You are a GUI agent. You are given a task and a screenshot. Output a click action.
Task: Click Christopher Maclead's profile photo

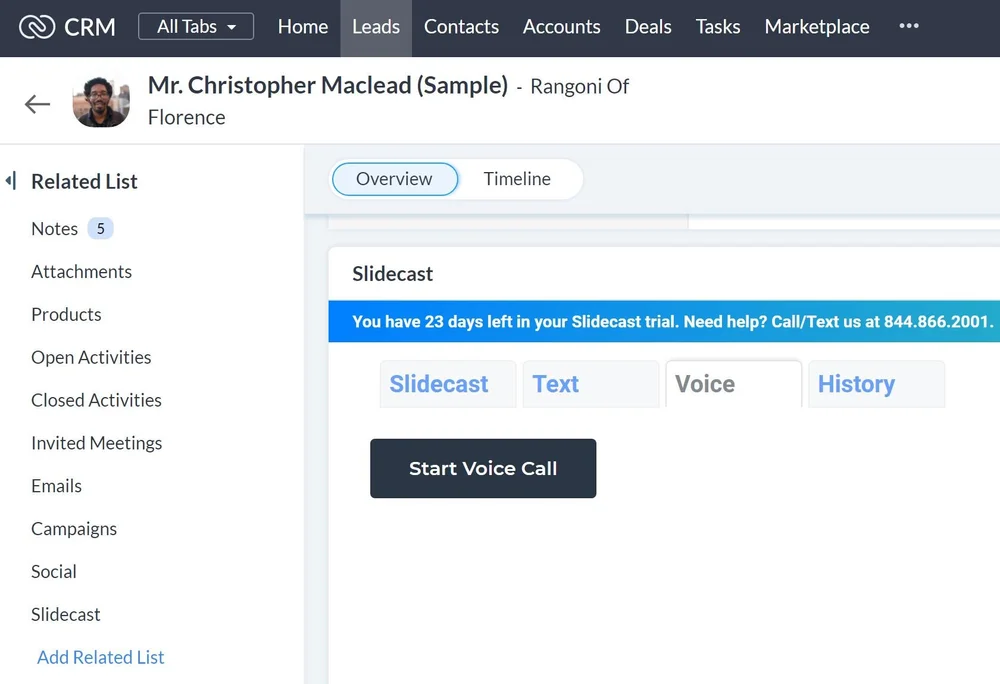[100, 101]
